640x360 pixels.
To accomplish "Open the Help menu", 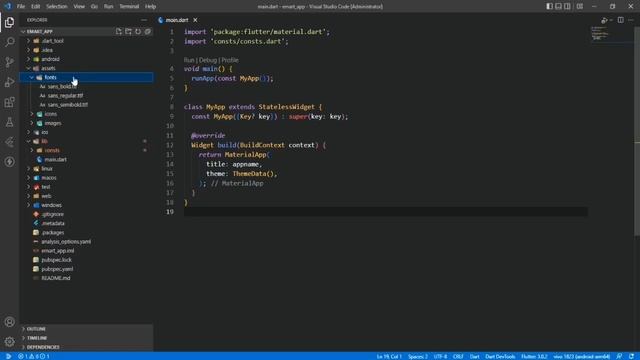I will [x=151, y=7].
